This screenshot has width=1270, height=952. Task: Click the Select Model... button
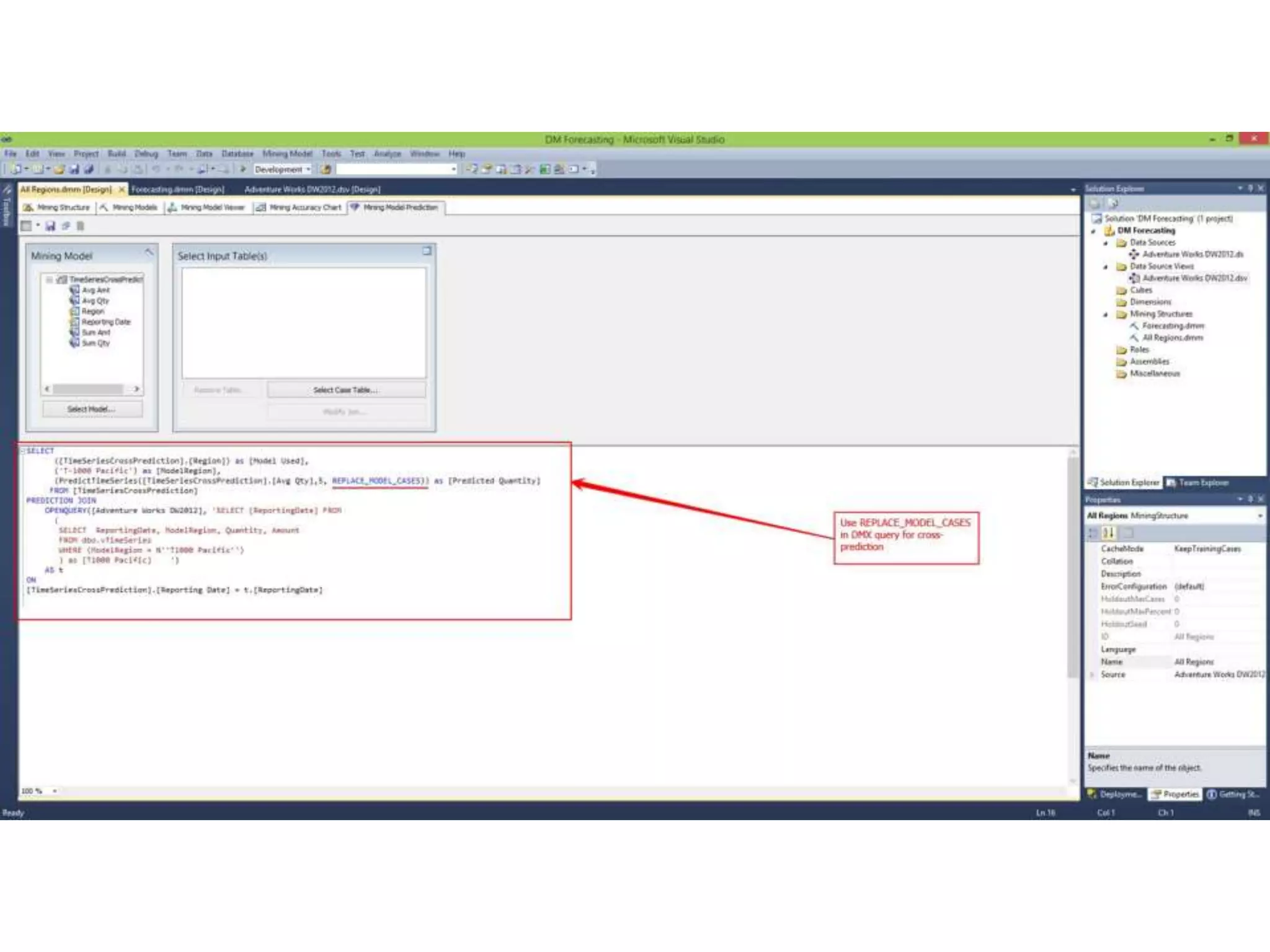tap(92, 409)
